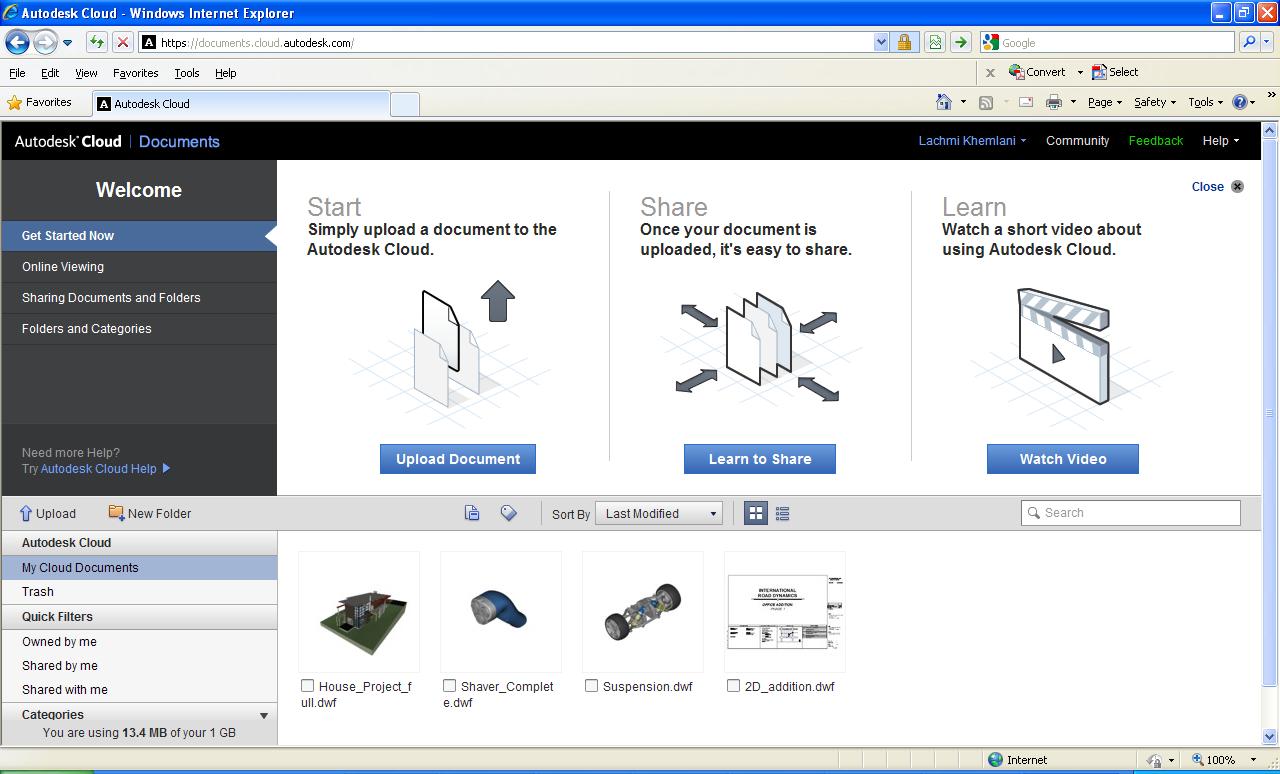Screen dimensions: 1280x774
Task: Open the View menu
Action: tap(86, 73)
